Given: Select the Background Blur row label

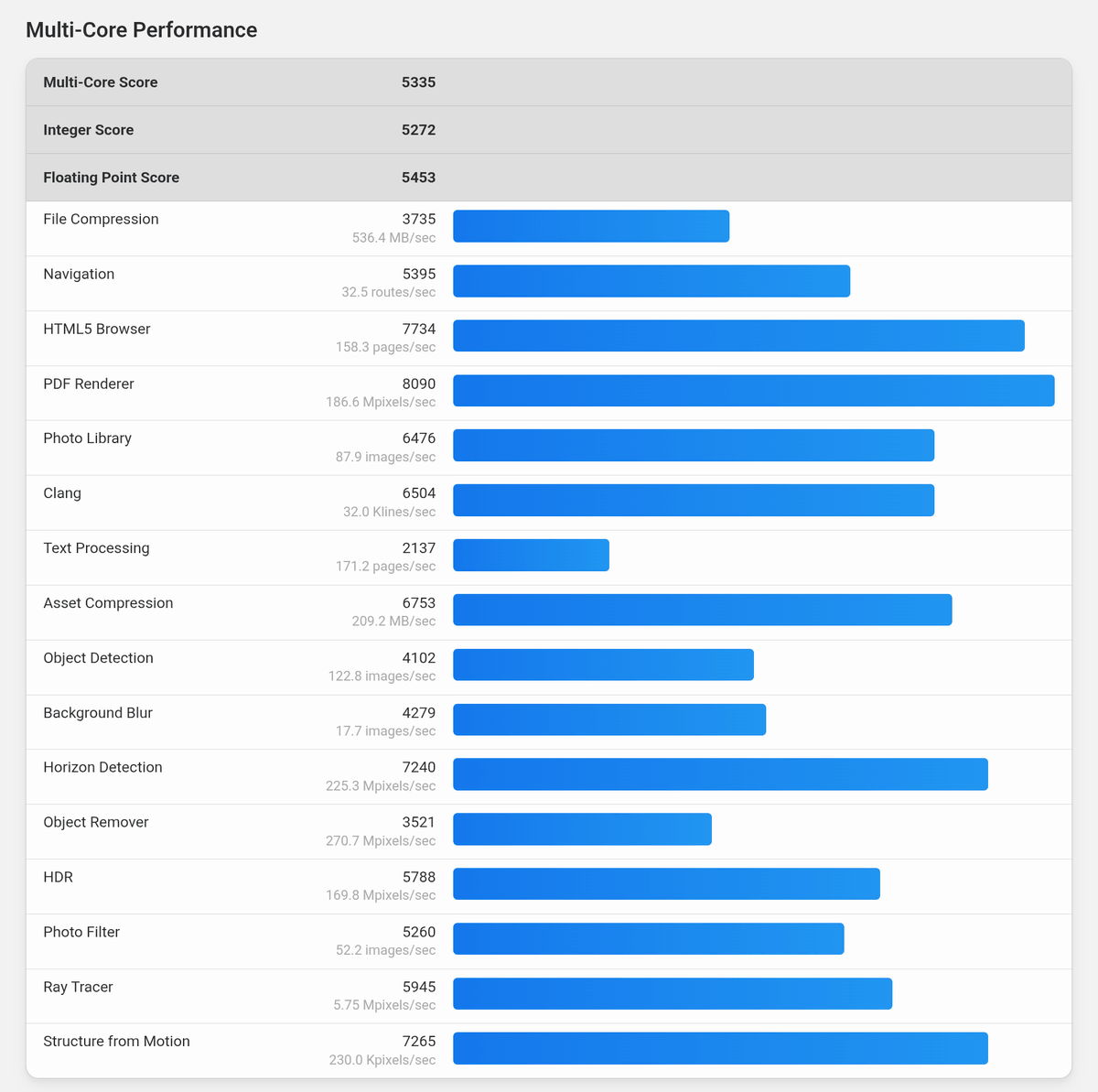Looking at the screenshot, I should pyautogui.click(x=98, y=713).
